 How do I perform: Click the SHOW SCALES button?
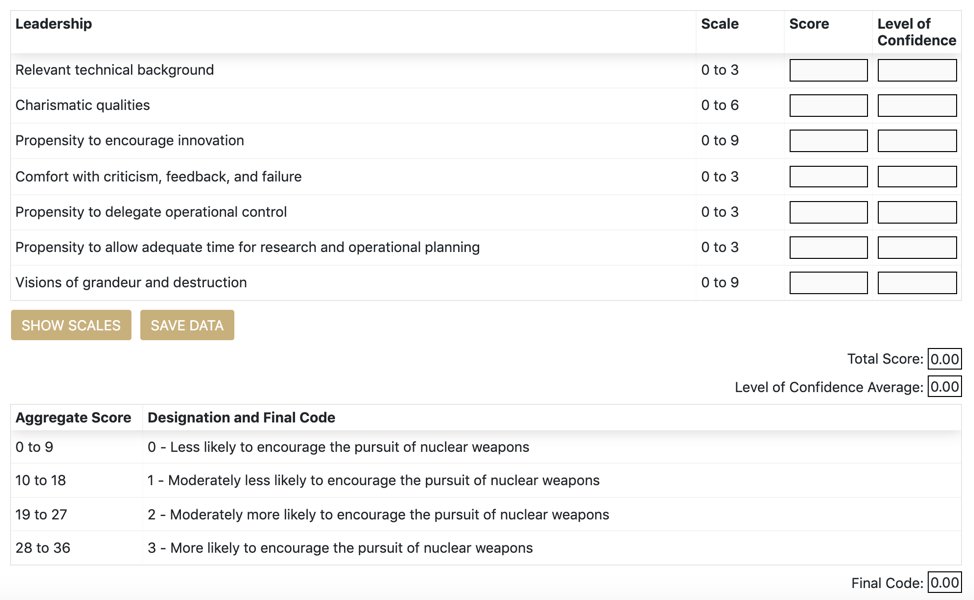pyautogui.click(x=71, y=325)
